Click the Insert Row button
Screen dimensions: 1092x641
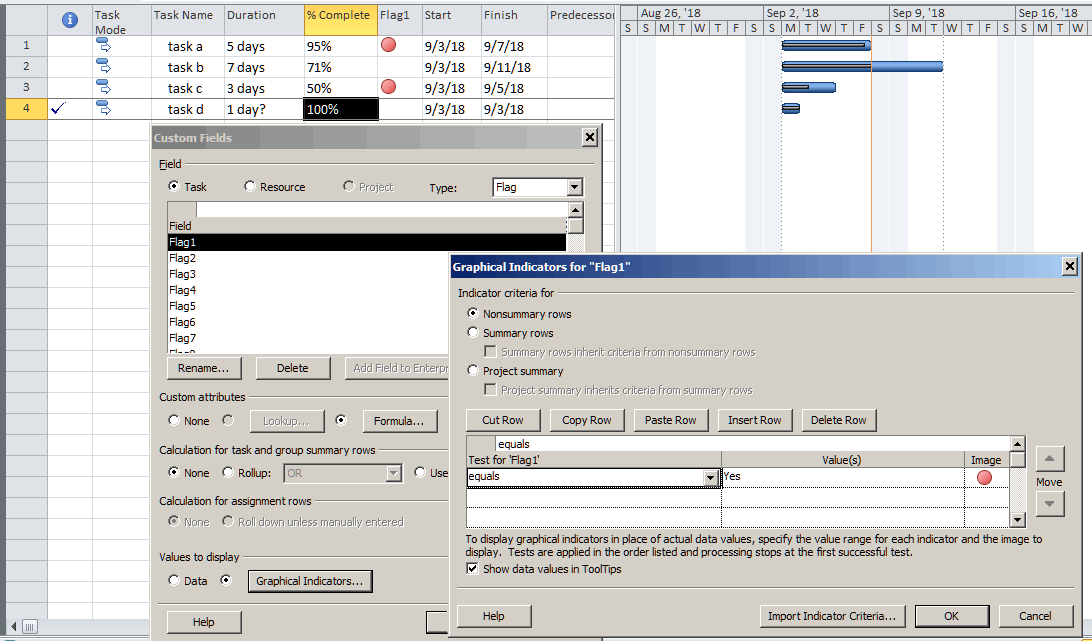pos(755,420)
